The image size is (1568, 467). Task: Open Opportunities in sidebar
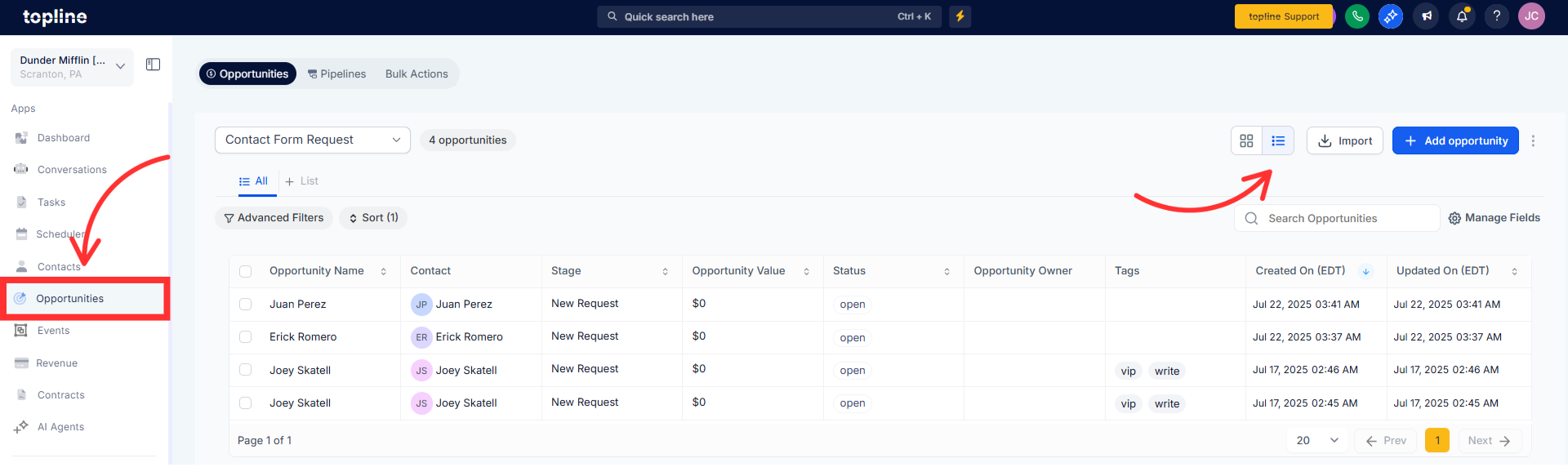[x=70, y=299]
